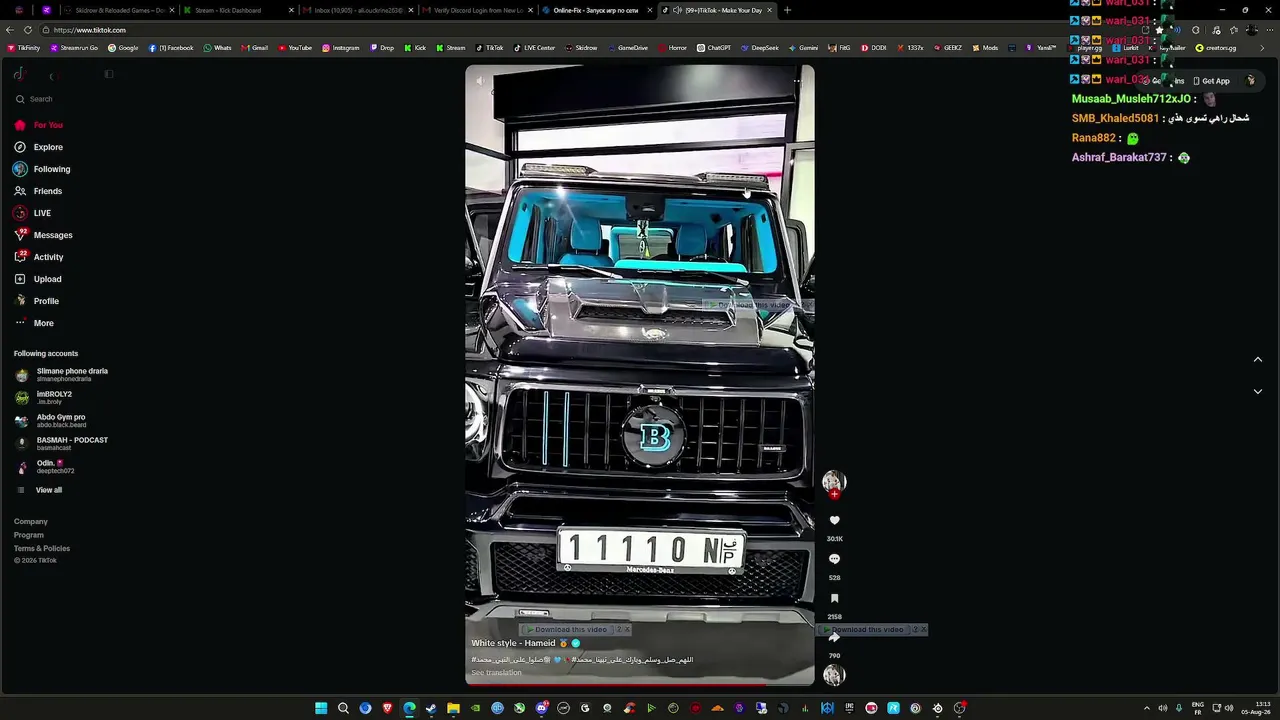Like the video with the heart icon
The width and height of the screenshot is (1280, 720).
pyautogui.click(x=834, y=520)
